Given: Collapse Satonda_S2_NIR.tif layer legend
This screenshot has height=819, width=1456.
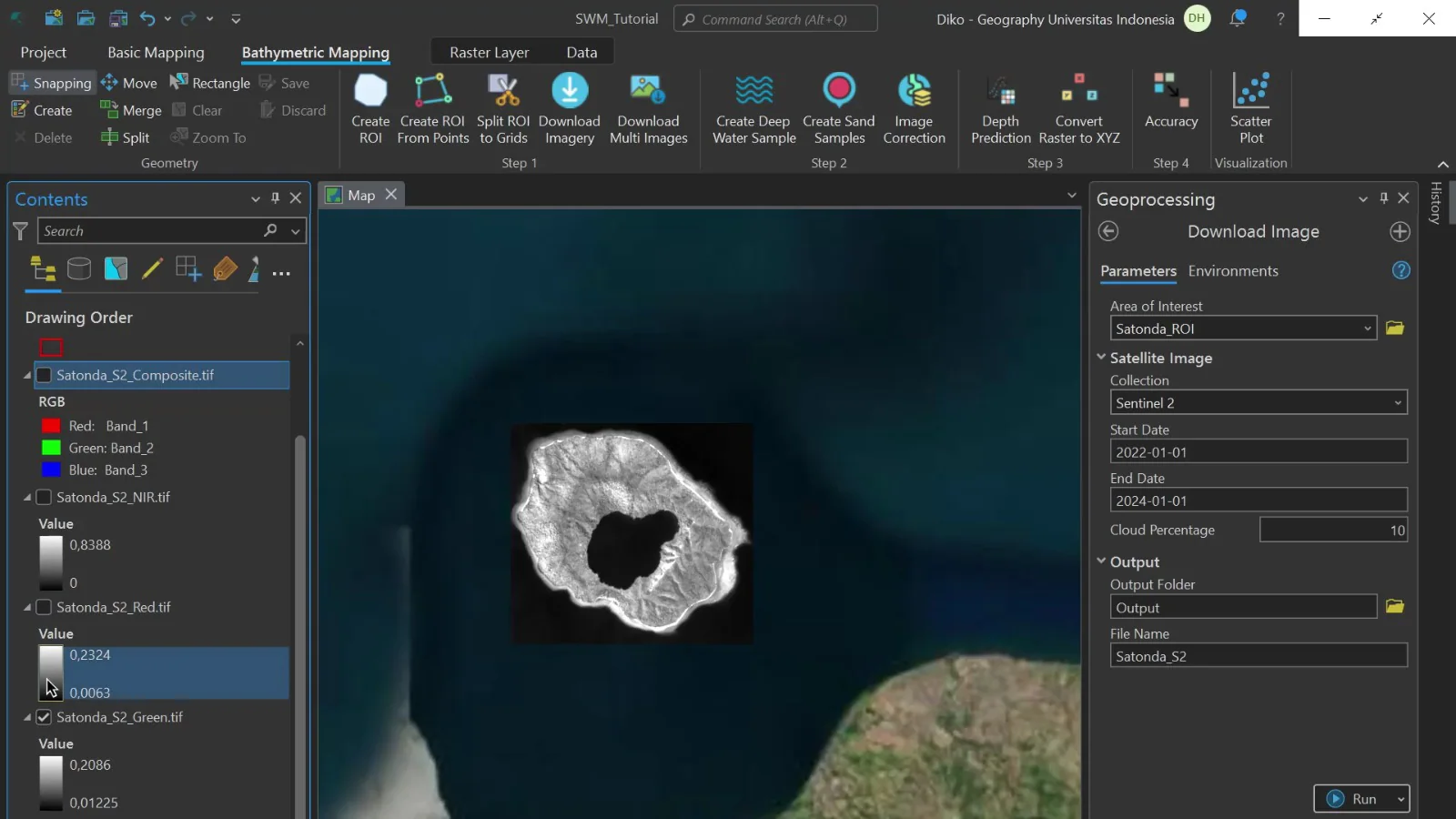Looking at the screenshot, I should pyautogui.click(x=27, y=498).
